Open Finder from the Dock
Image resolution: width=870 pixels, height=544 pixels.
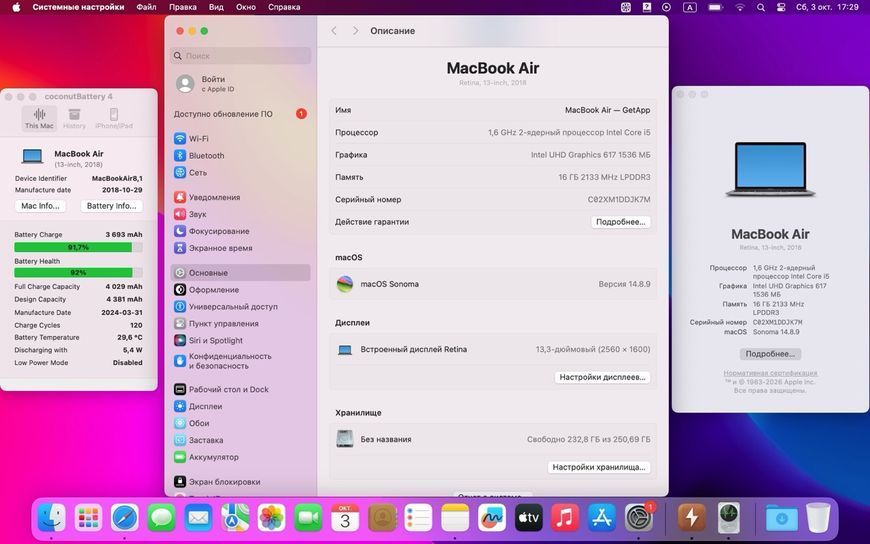tap(52, 518)
